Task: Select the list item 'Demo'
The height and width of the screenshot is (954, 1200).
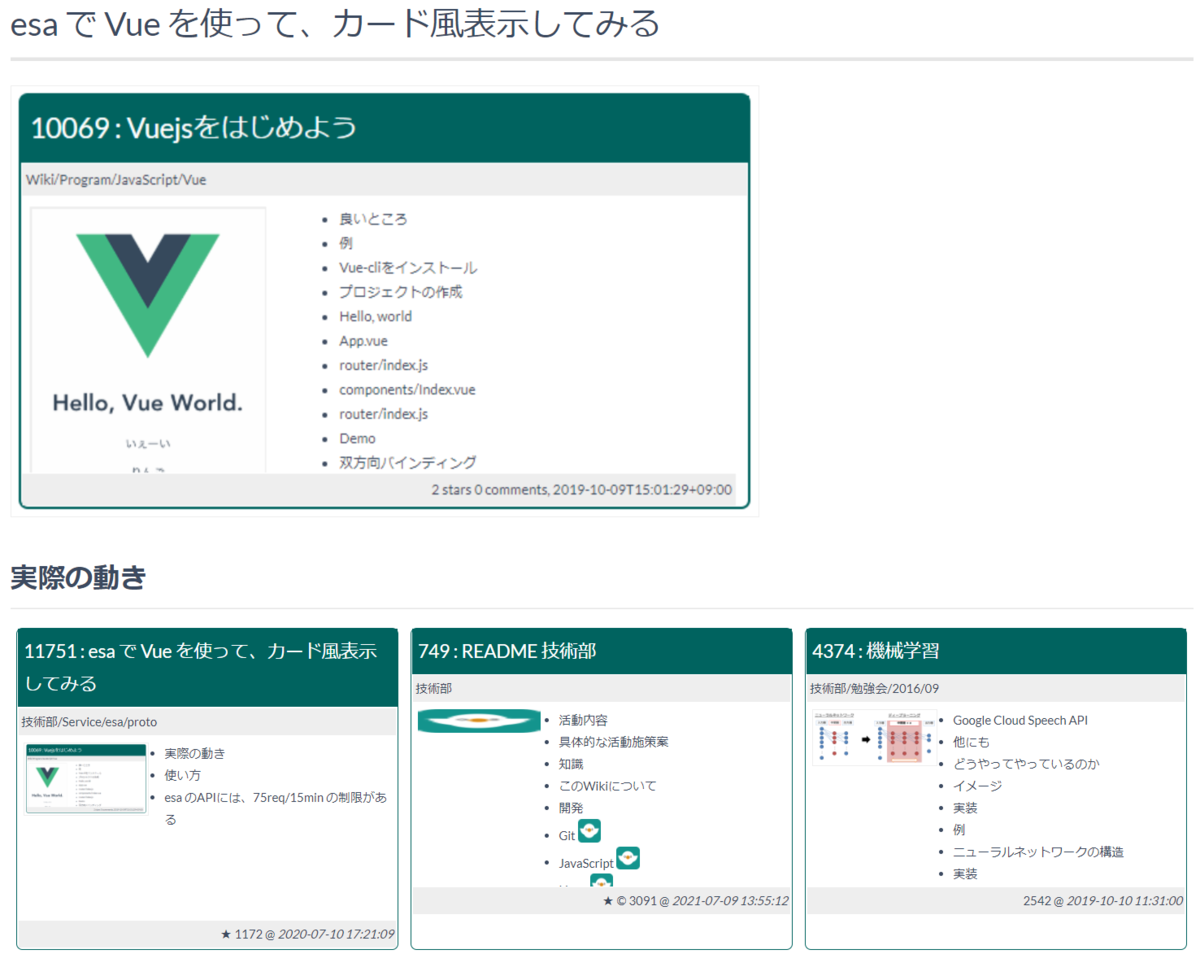Action: point(357,438)
